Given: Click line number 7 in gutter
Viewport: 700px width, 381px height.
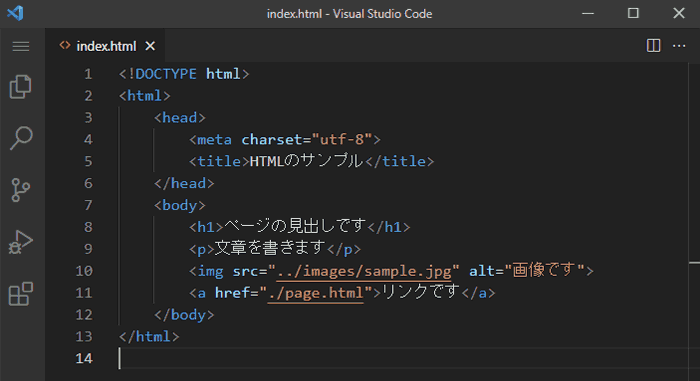Looking at the screenshot, I should [88, 205].
